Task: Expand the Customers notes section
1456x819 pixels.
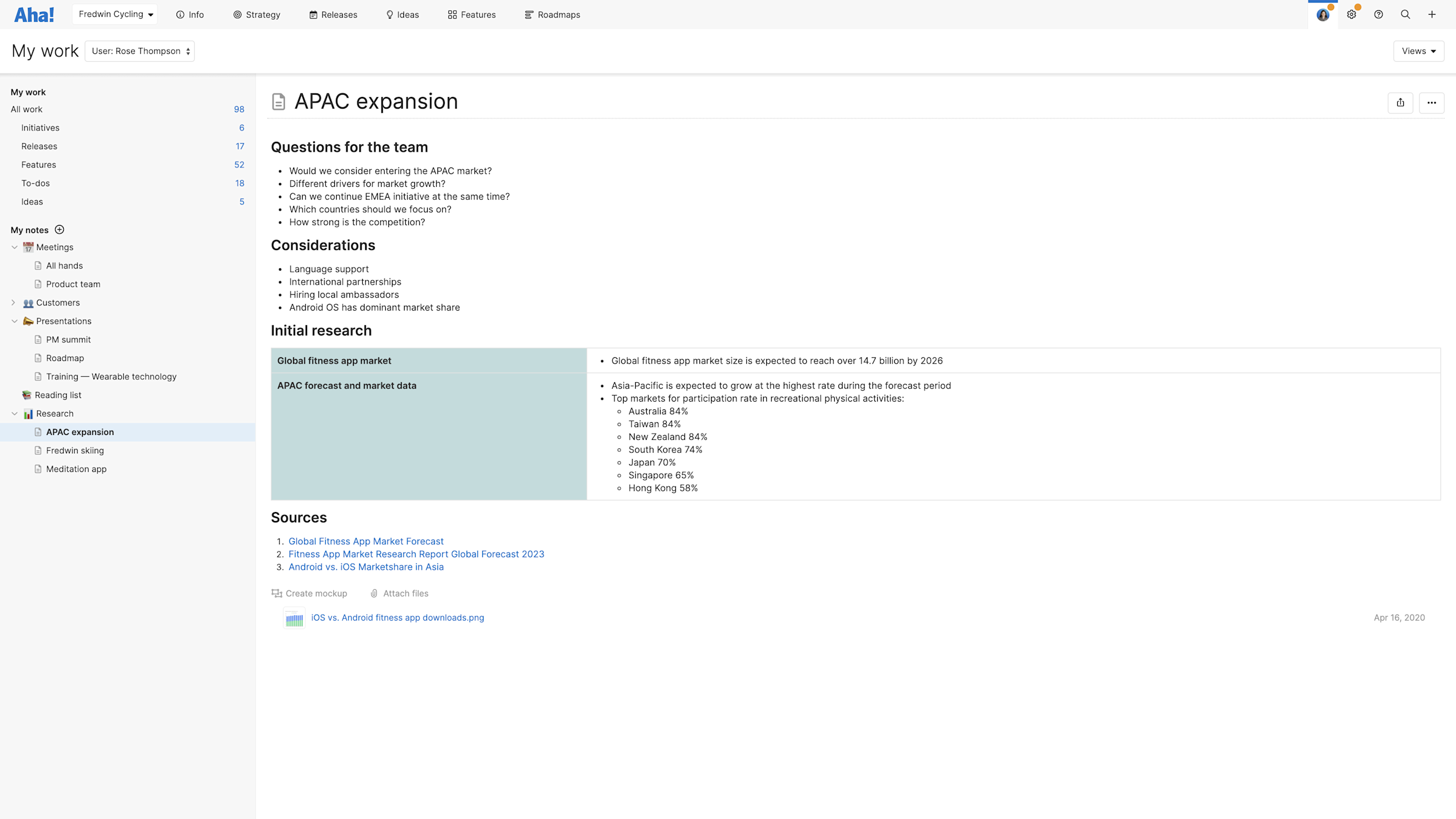Action: [14, 302]
